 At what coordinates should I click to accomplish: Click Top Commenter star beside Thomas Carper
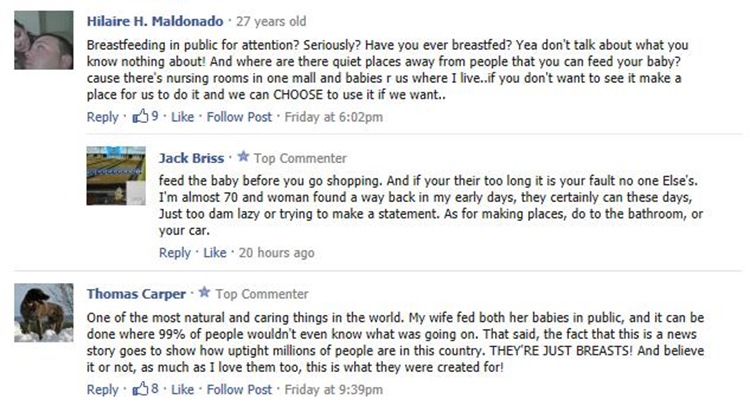pyautogui.click(x=205, y=294)
